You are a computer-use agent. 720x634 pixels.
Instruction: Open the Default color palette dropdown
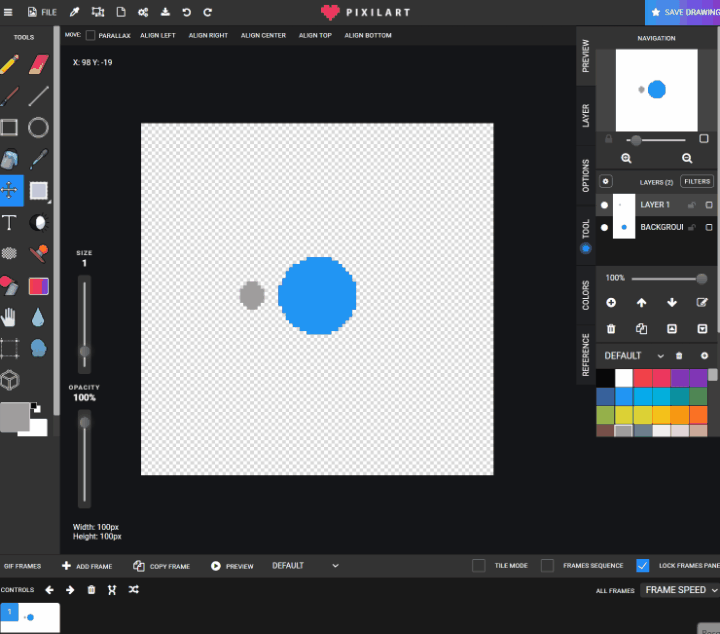[634, 356]
